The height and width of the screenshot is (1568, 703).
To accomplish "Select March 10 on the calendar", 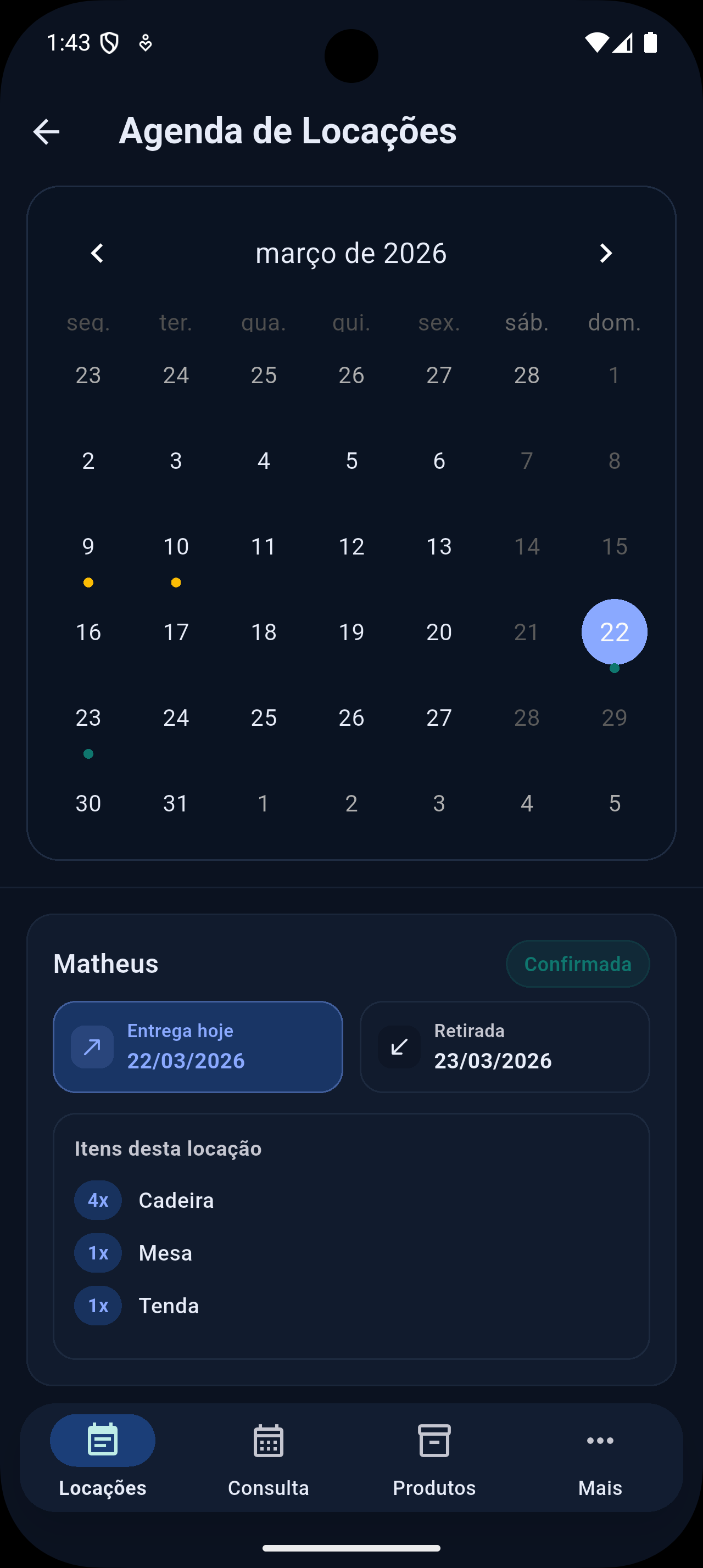I will click(x=176, y=547).
